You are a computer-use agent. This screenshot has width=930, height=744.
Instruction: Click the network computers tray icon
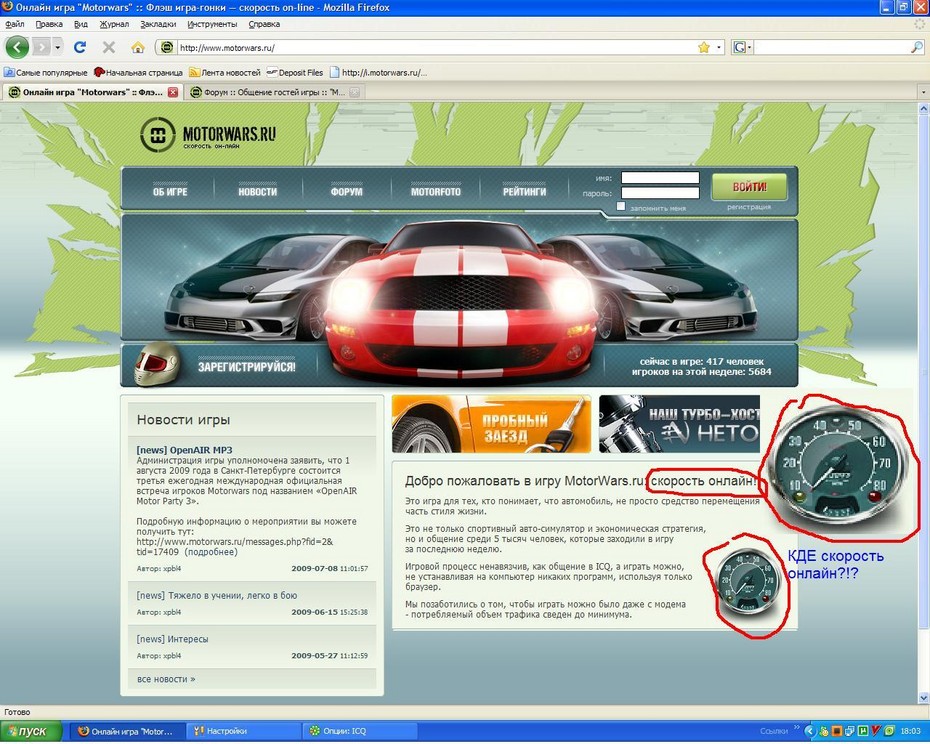tap(850, 731)
